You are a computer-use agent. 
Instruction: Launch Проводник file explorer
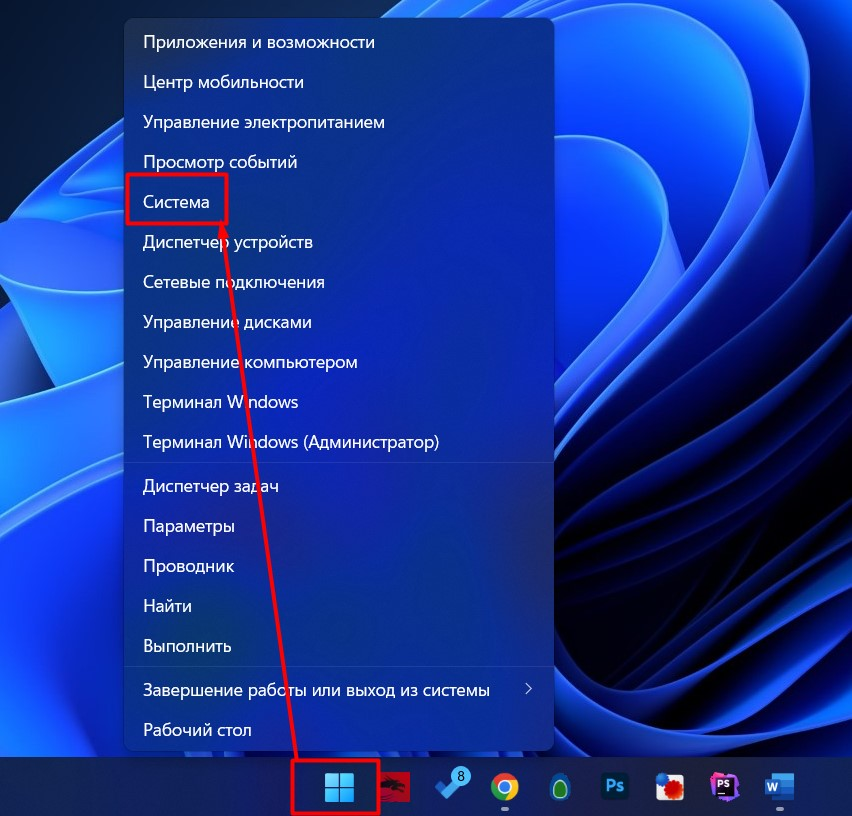[339, 566]
